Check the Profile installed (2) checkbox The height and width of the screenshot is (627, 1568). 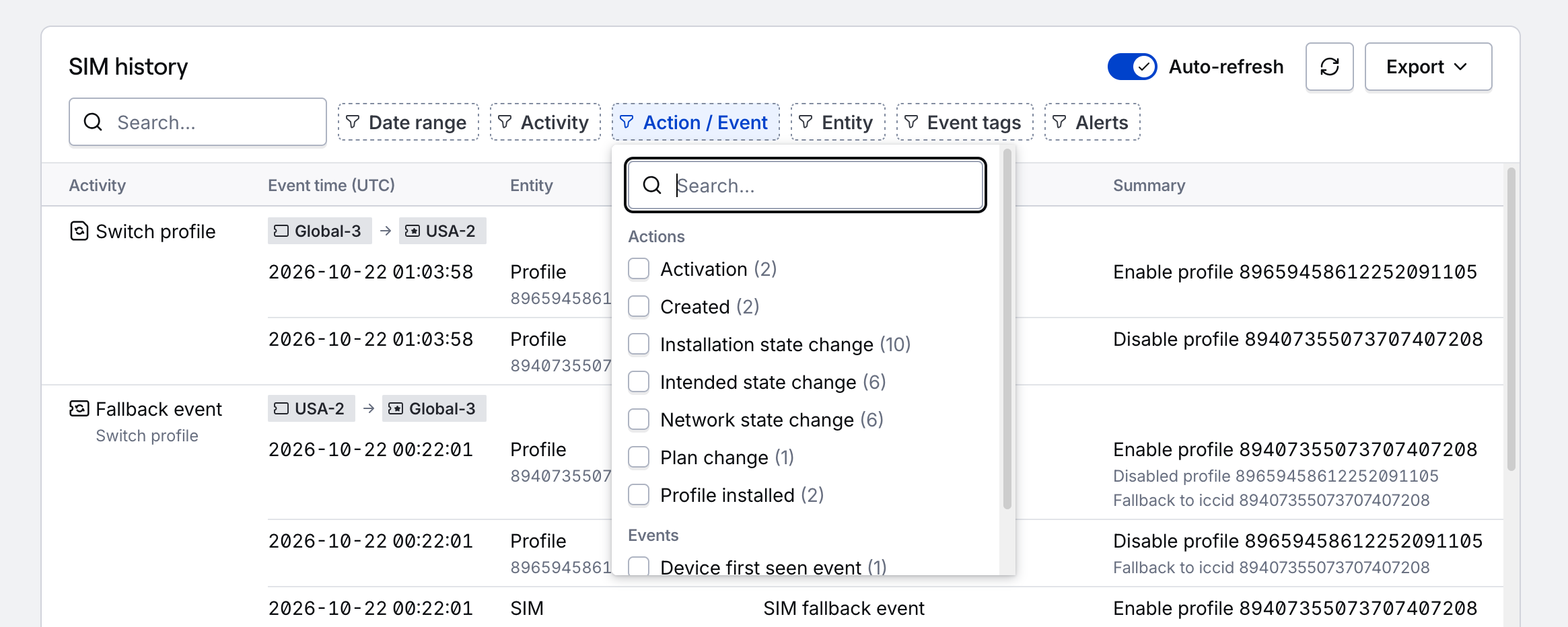[x=639, y=495]
